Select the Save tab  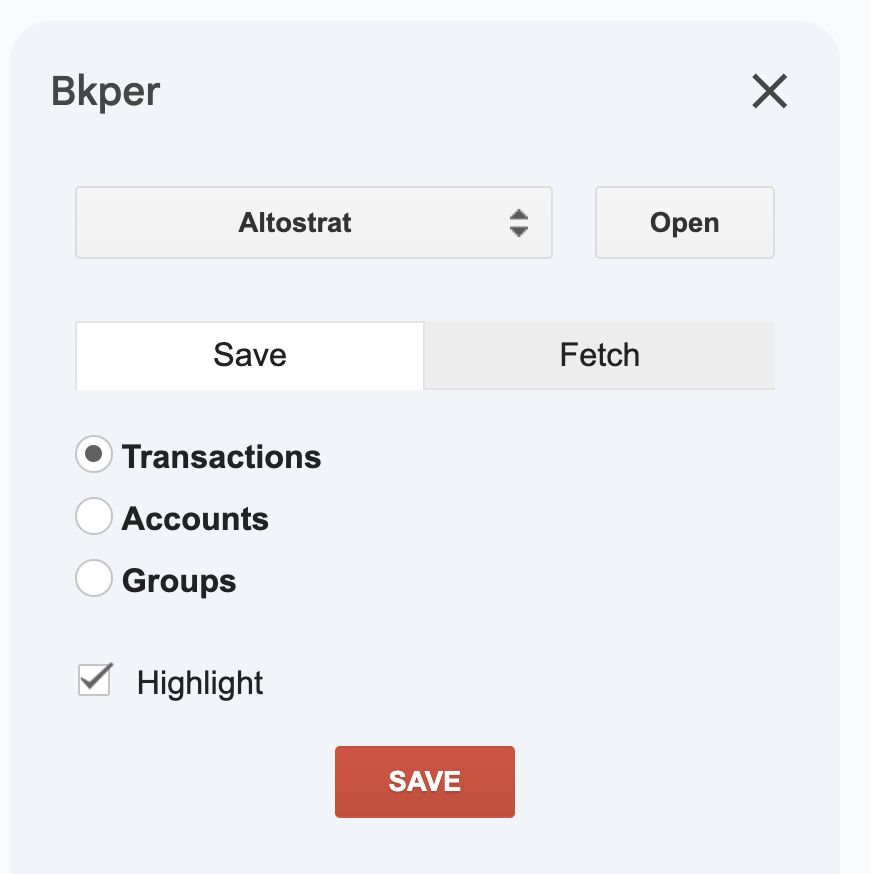point(249,355)
